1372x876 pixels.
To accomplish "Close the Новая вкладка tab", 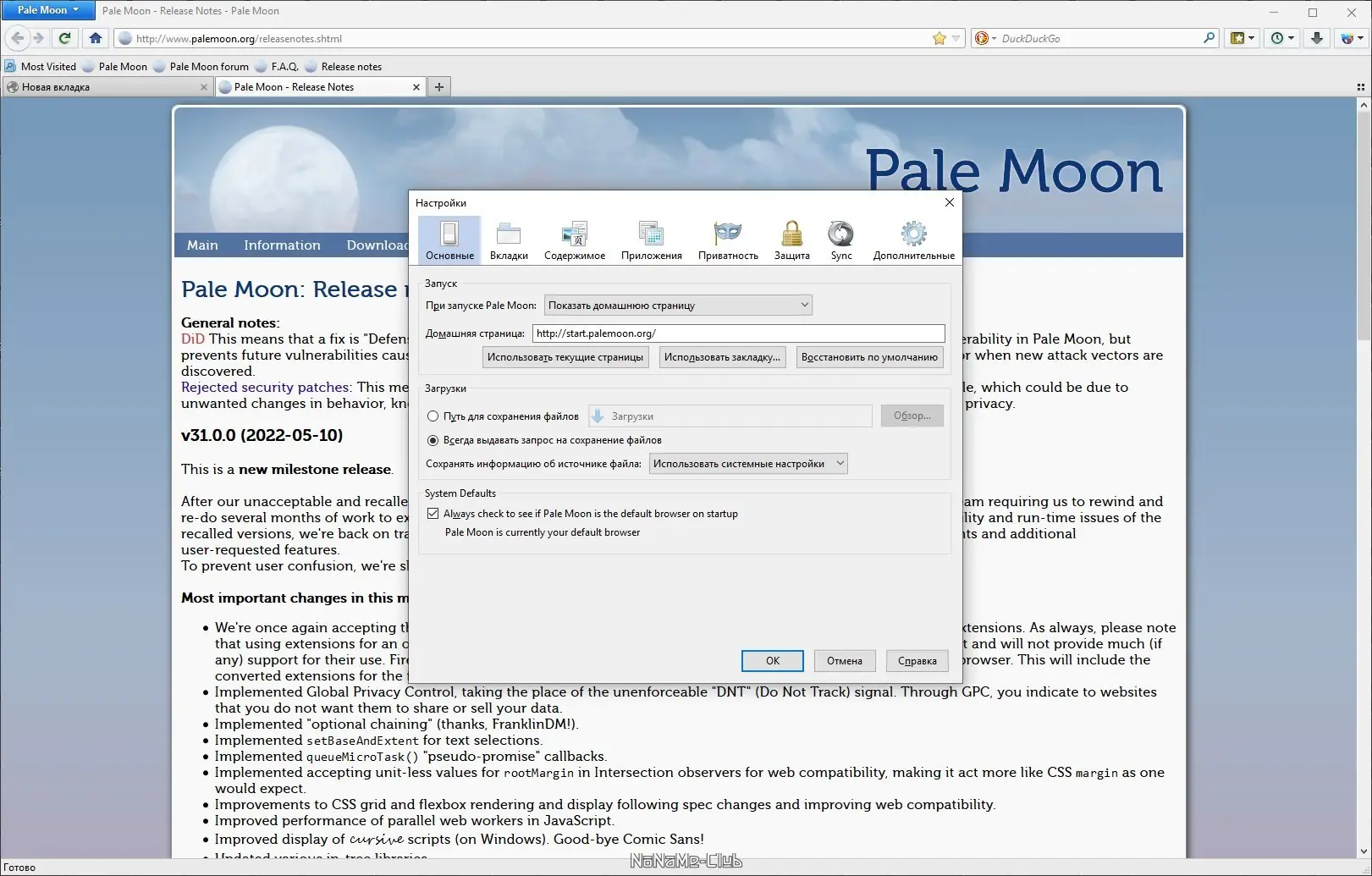I will [x=203, y=87].
